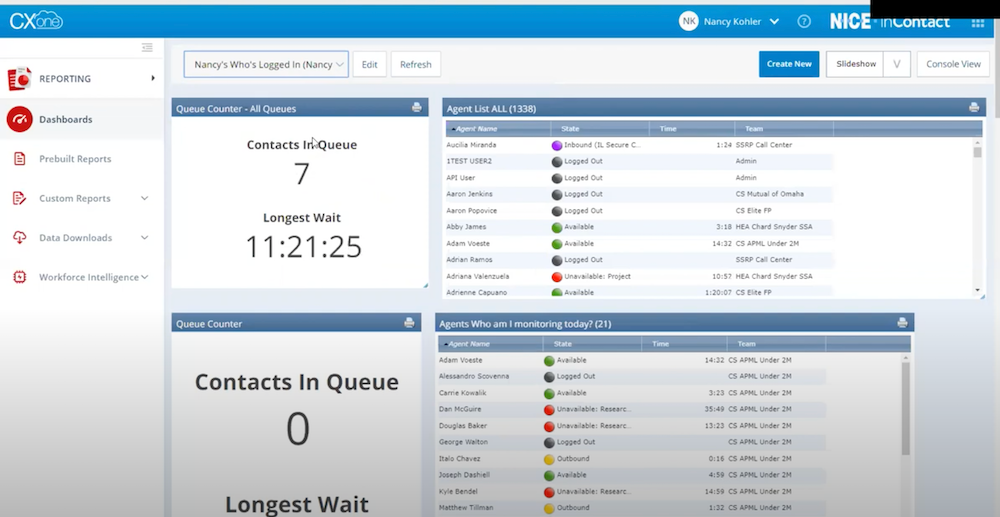Click the Dashboards gauge icon
The width and height of the screenshot is (1000, 517).
20,119
